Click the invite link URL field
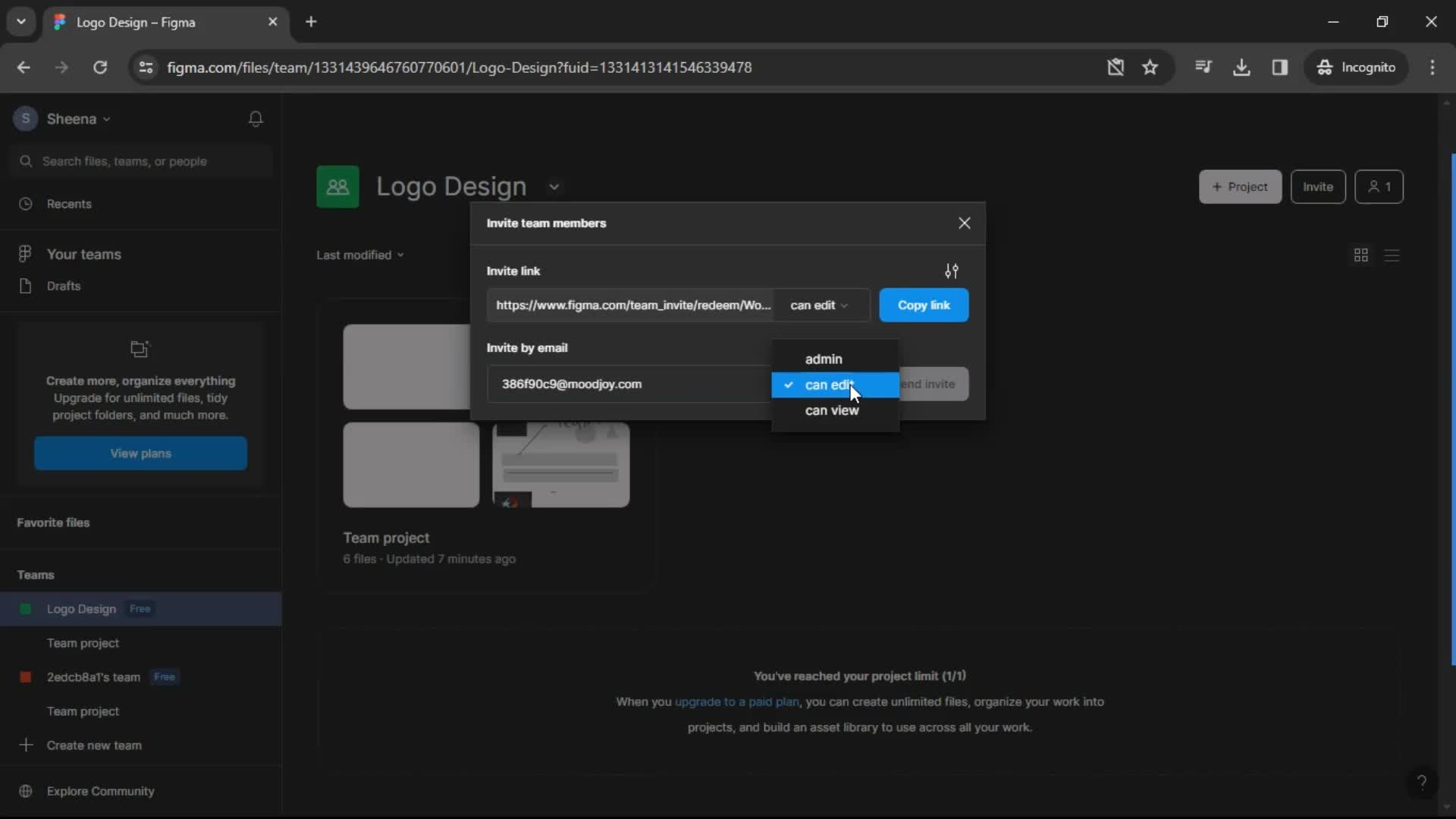This screenshot has height=819, width=1456. [x=630, y=305]
